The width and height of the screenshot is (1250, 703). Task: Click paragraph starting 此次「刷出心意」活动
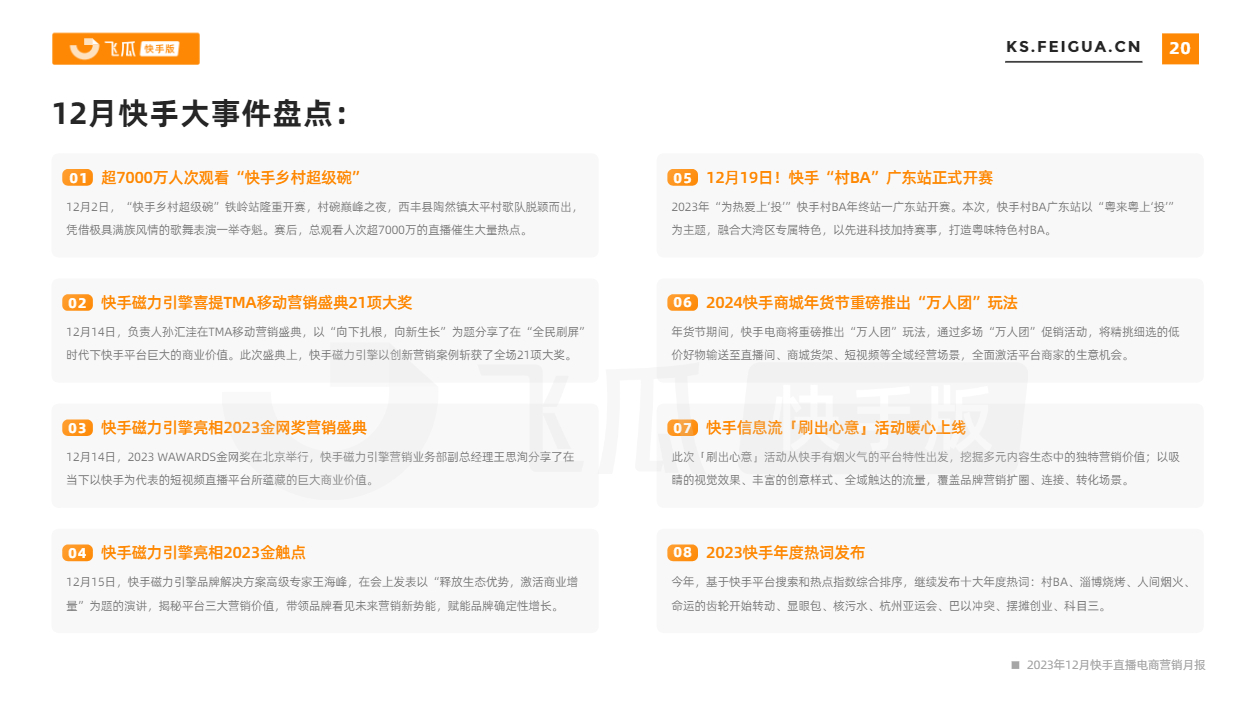point(926,469)
